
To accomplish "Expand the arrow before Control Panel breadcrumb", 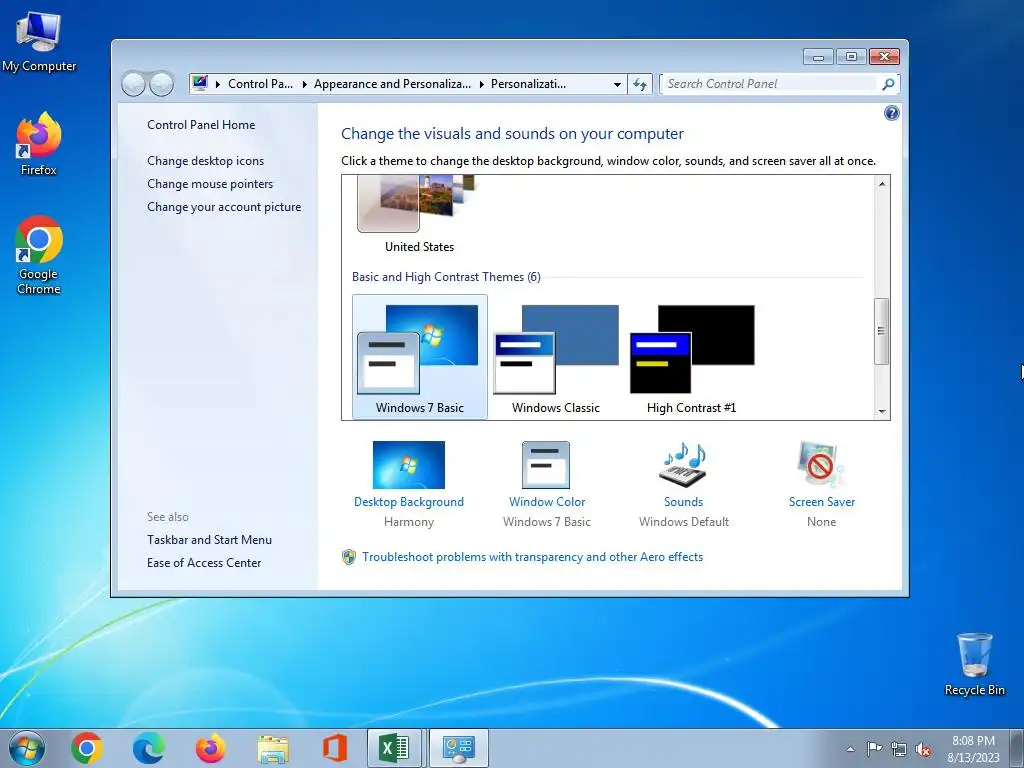I will click(x=217, y=84).
